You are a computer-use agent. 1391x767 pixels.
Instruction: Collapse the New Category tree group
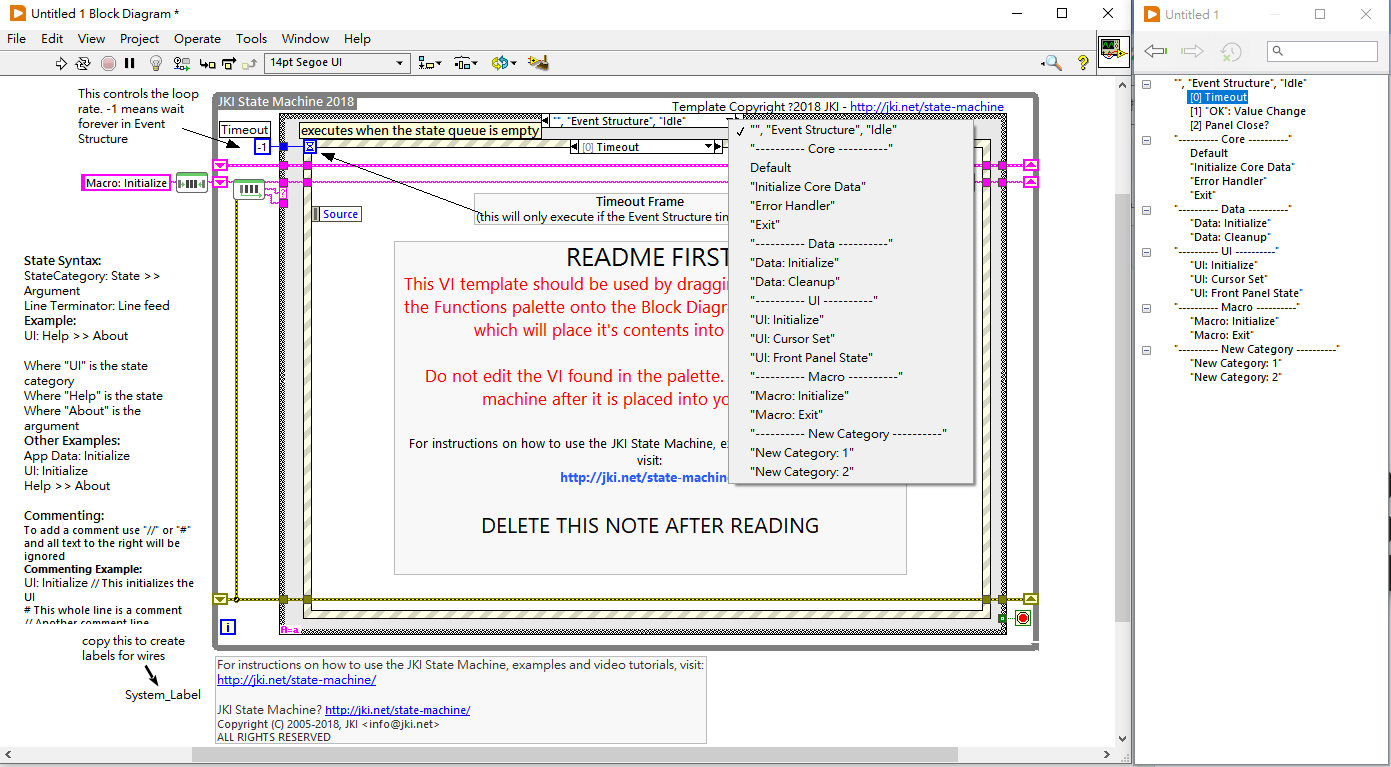(1147, 350)
